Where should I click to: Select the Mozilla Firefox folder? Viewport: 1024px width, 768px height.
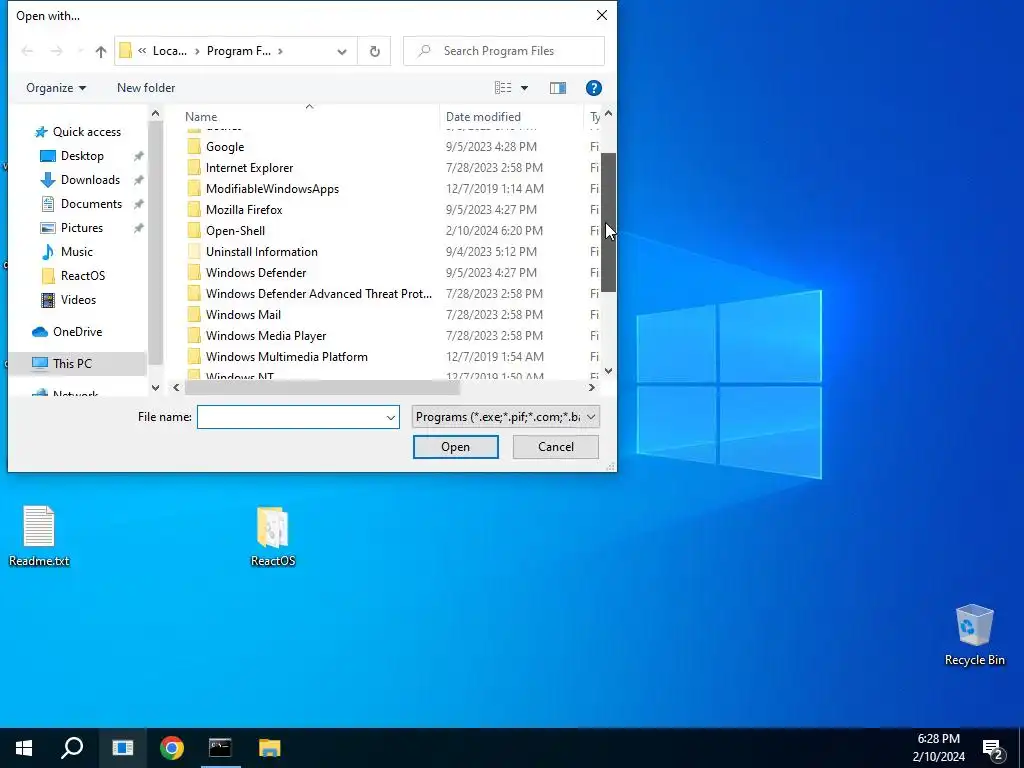coord(244,210)
